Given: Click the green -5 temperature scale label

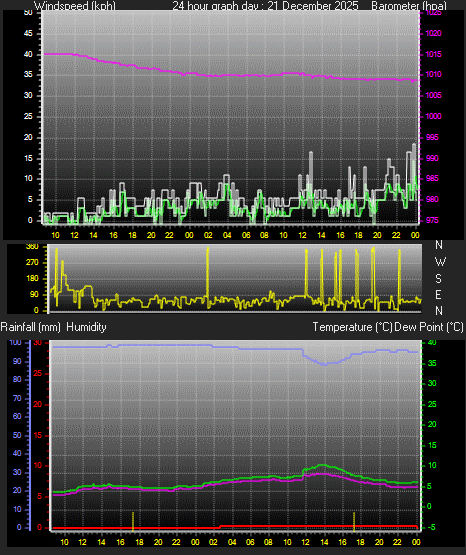Looking at the screenshot, I should (x=431, y=527).
